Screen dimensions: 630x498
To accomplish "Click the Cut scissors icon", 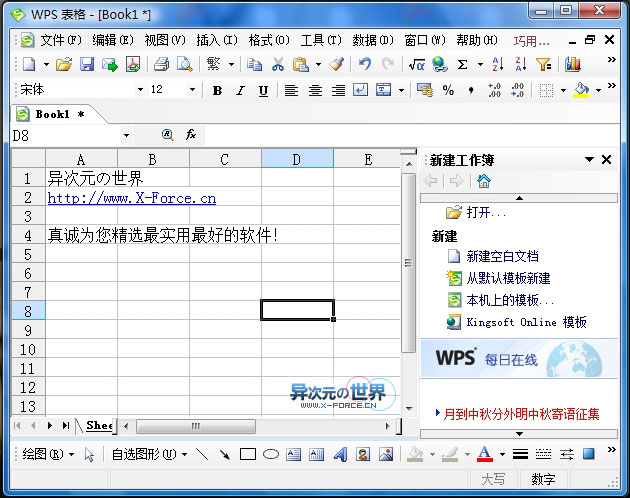I will coord(278,64).
